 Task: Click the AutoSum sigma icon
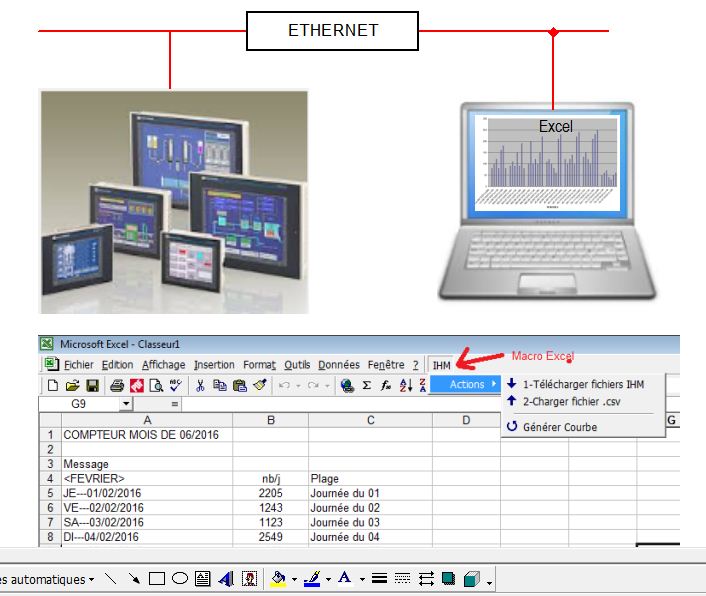point(367,385)
